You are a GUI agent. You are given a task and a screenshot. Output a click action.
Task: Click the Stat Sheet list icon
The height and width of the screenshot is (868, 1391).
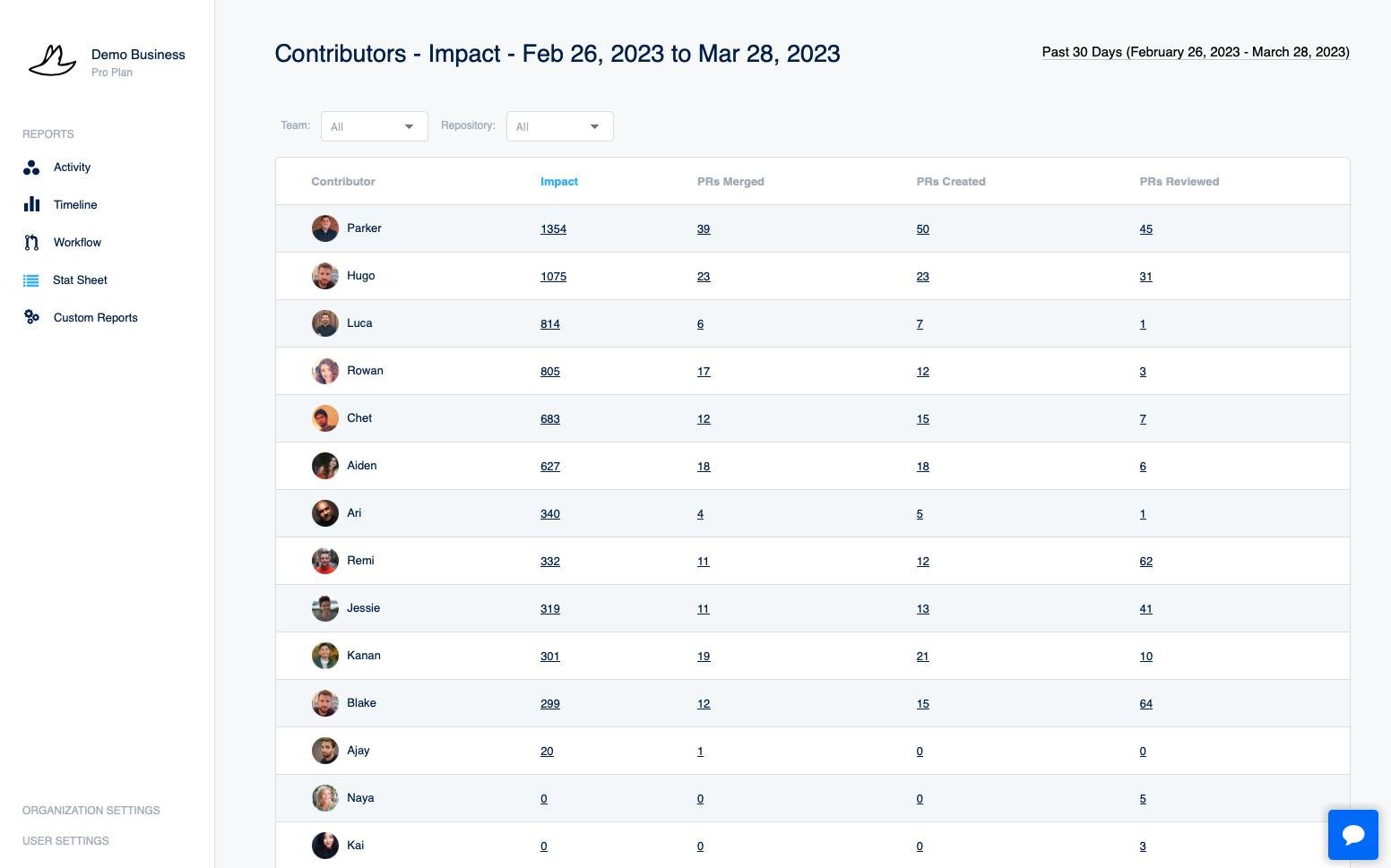pyautogui.click(x=31, y=280)
